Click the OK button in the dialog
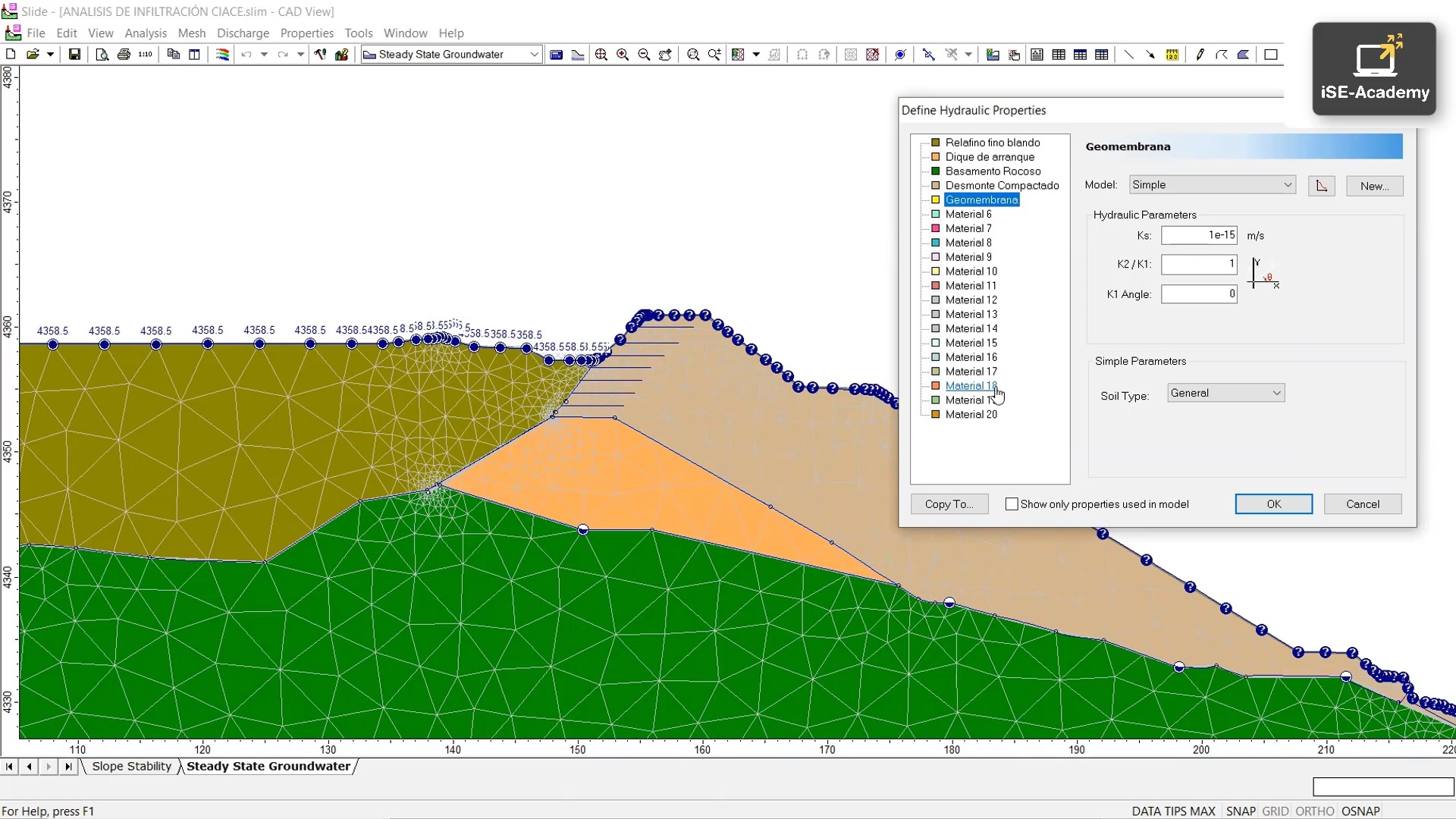1456x819 pixels. pos(1273,504)
